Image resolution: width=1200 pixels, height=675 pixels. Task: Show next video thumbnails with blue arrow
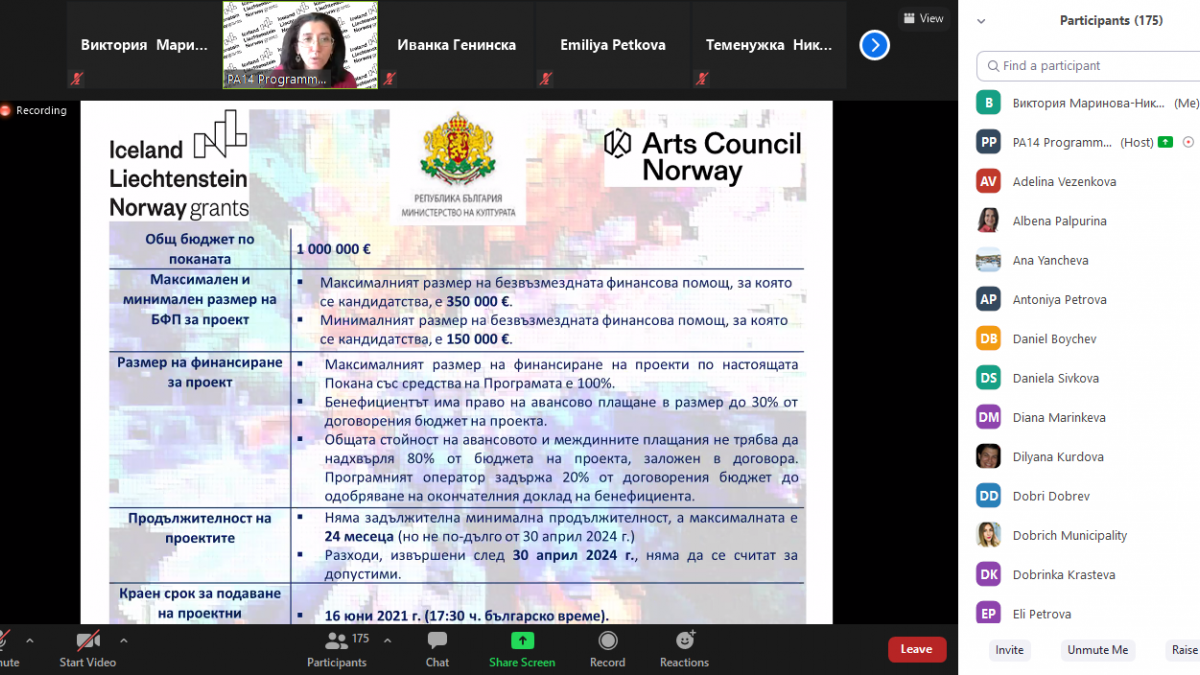click(874, 44)
